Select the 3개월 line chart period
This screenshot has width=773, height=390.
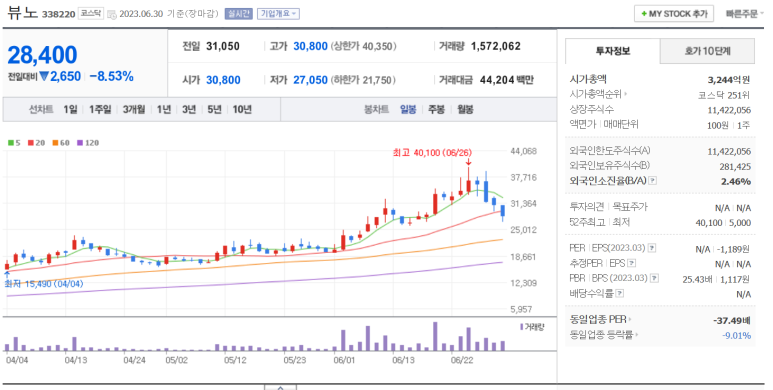(134, 109)
